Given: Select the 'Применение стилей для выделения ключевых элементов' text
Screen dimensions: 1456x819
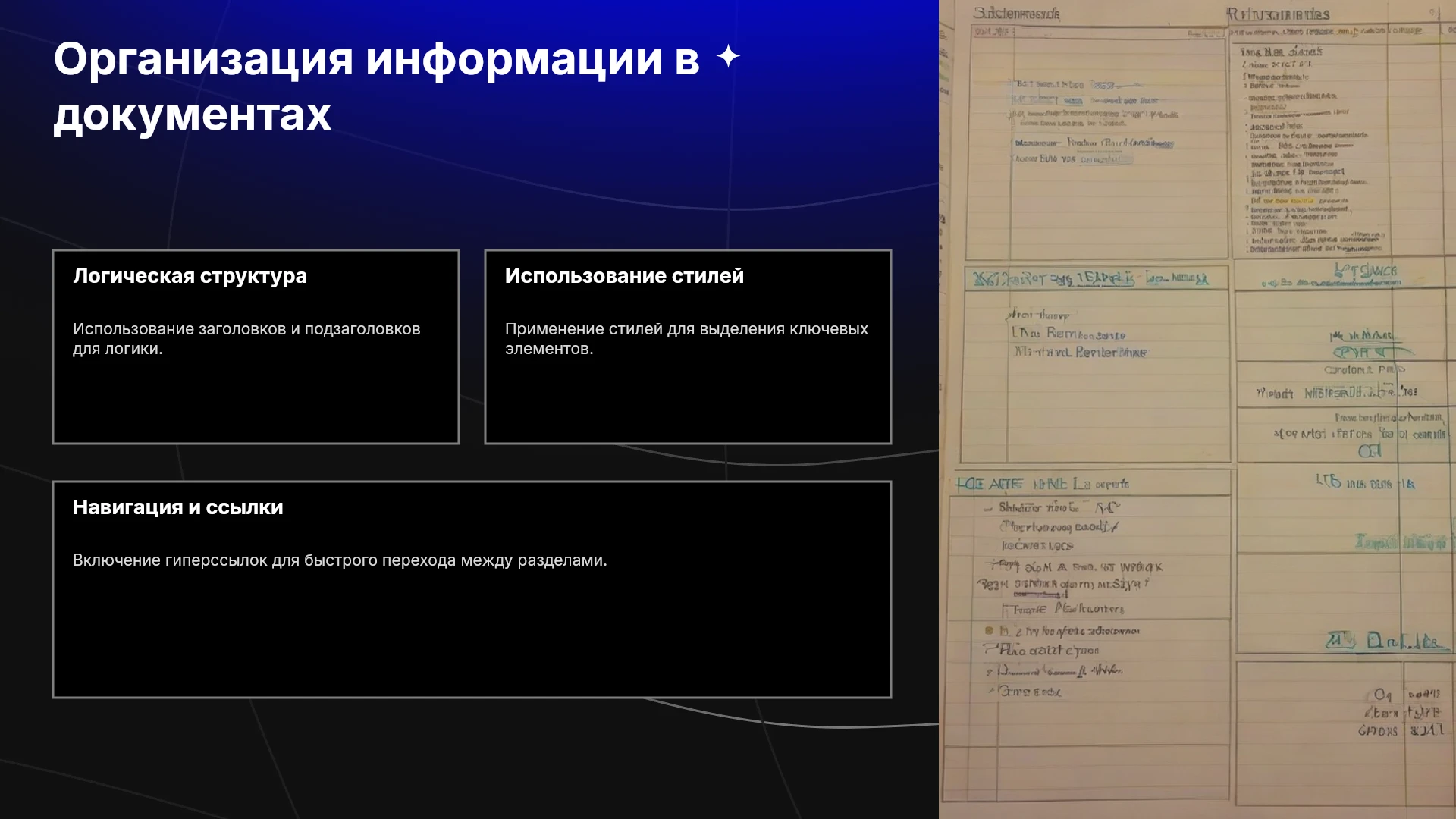Looking at the screenshot, I should 686,339.
